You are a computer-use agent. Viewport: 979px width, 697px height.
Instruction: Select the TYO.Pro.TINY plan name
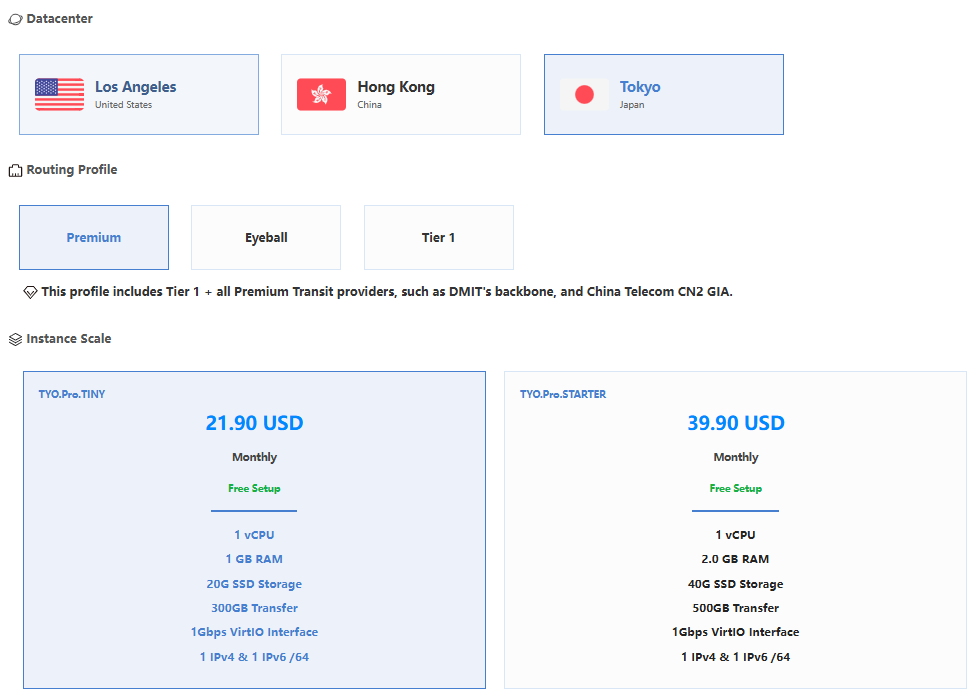click(72, 394)
